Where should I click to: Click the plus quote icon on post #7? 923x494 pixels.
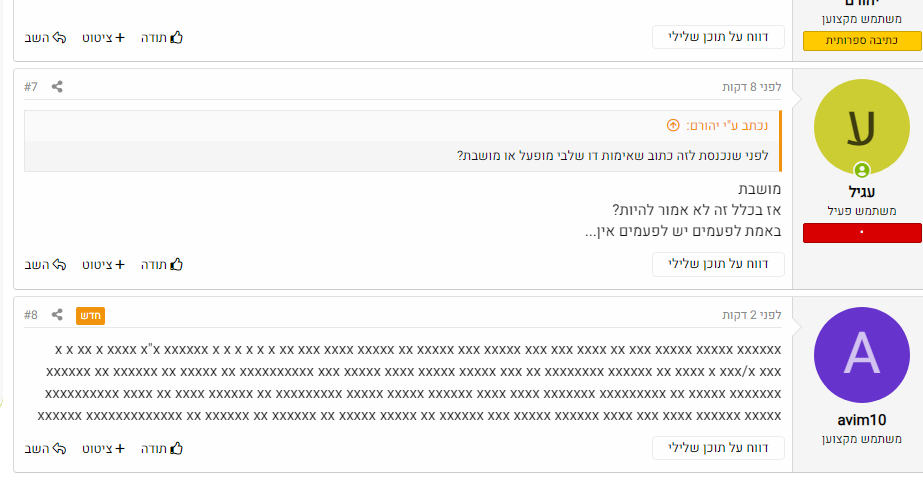[120, 265]
